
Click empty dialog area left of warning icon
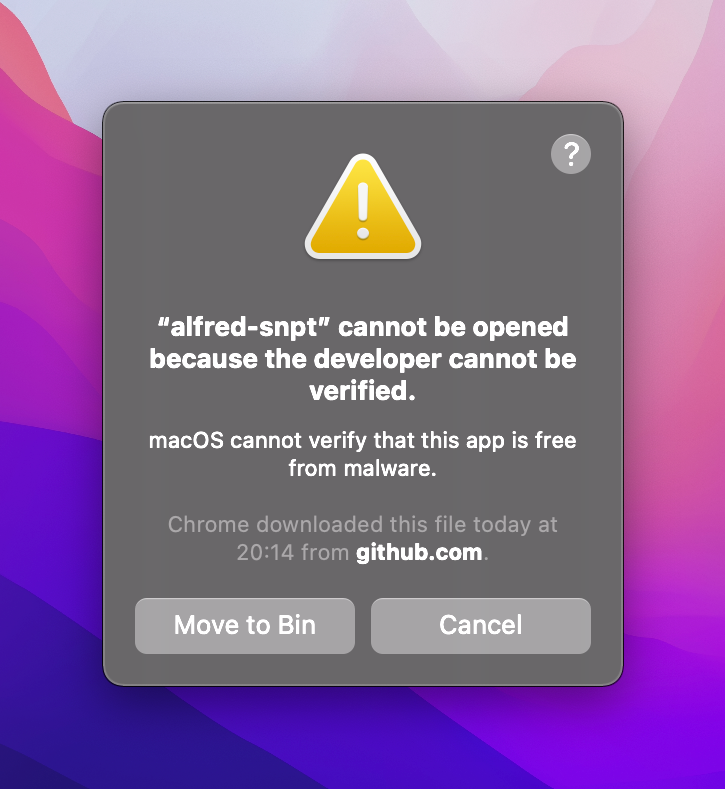click(201, 211)
